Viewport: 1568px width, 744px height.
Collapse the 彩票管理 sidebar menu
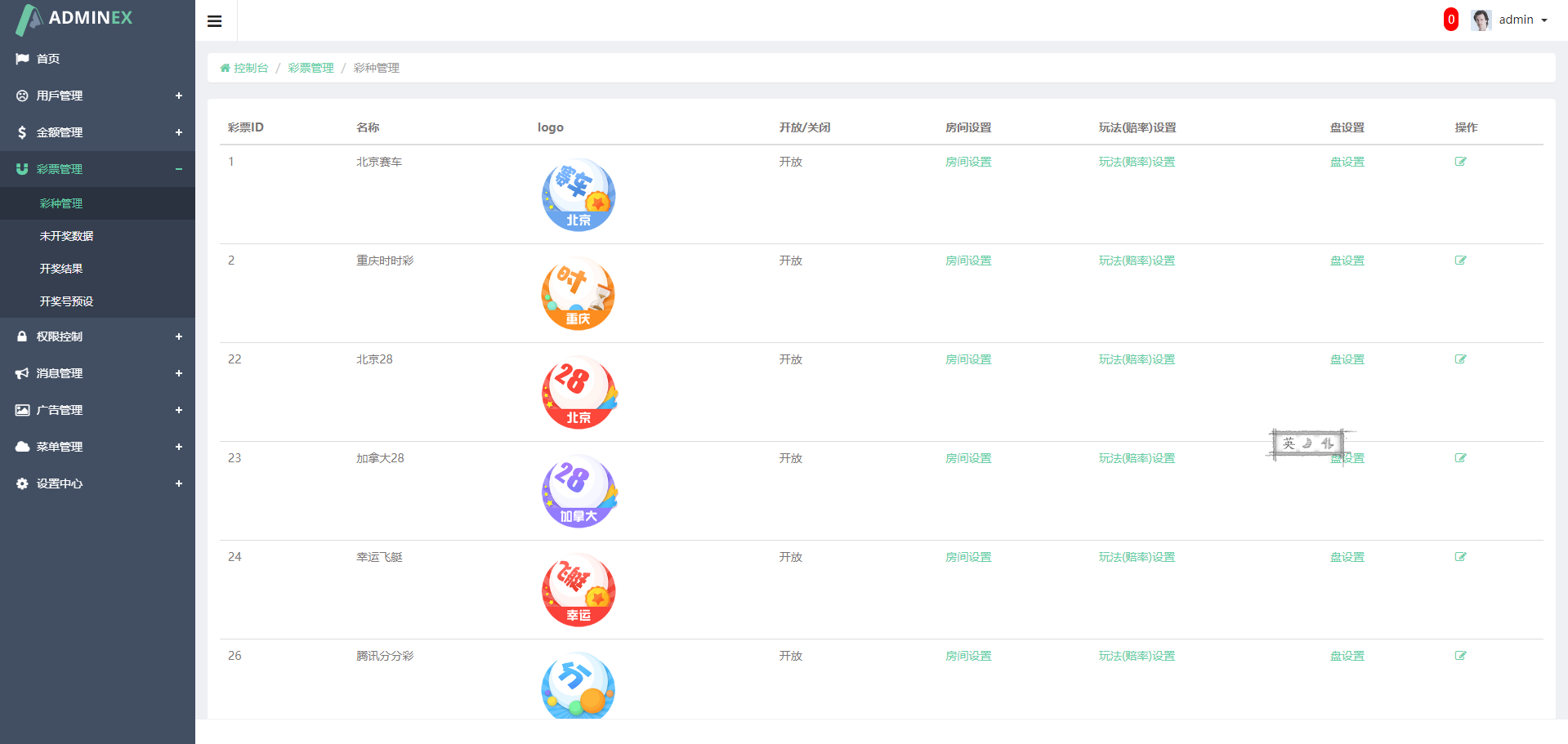[97, 169]
